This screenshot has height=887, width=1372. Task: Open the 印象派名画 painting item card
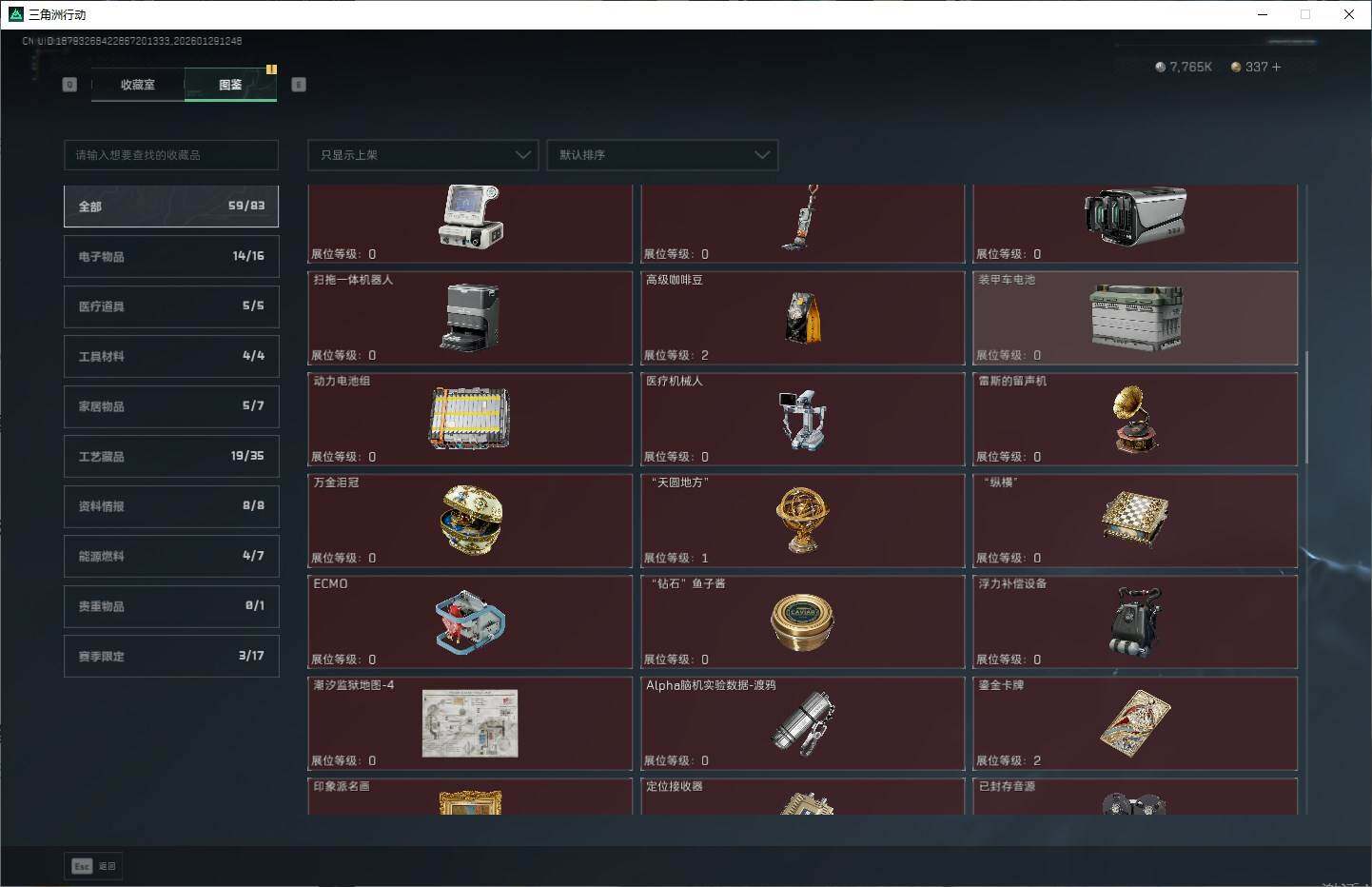(470, 797)
